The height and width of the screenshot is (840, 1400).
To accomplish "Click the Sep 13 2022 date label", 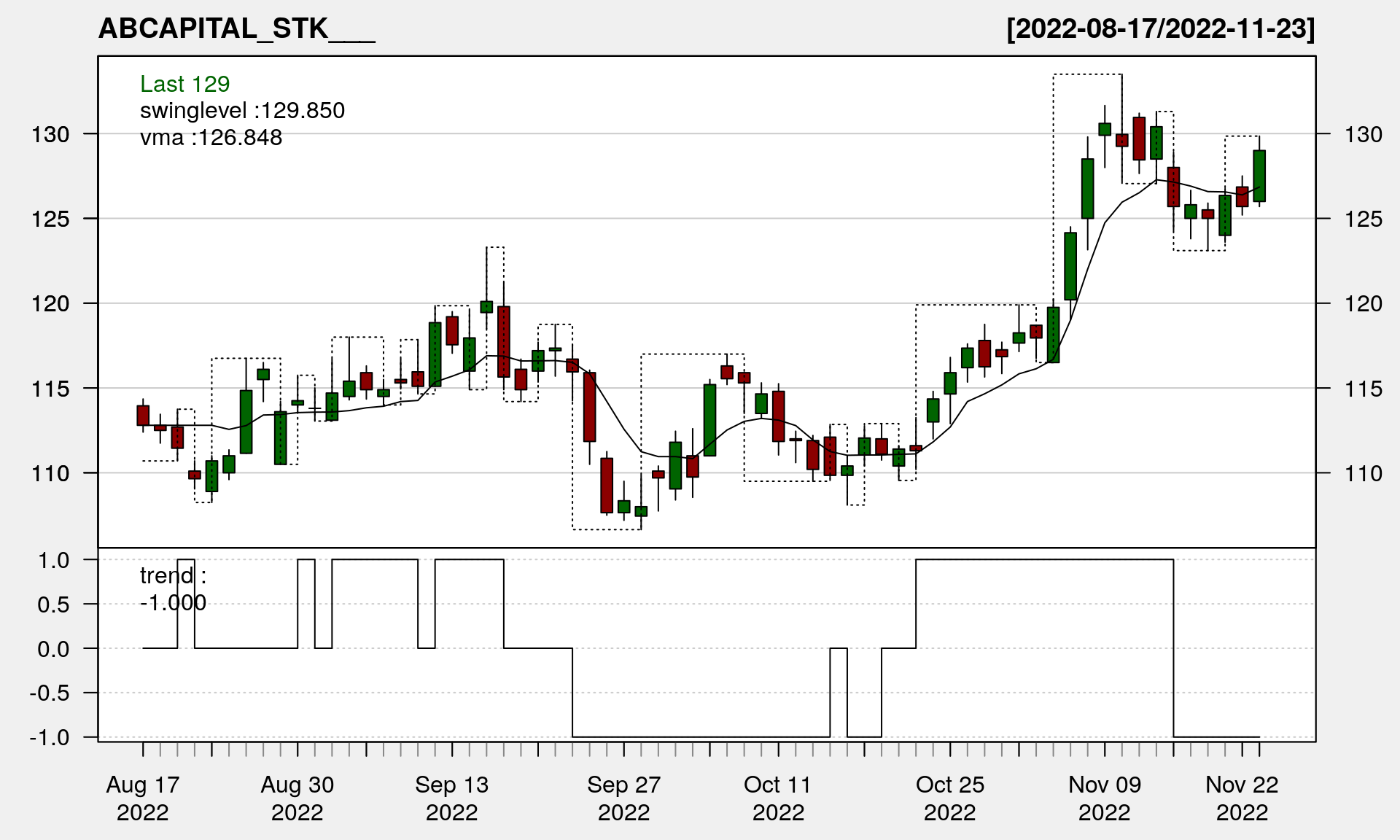I will (x=452, y=798).
